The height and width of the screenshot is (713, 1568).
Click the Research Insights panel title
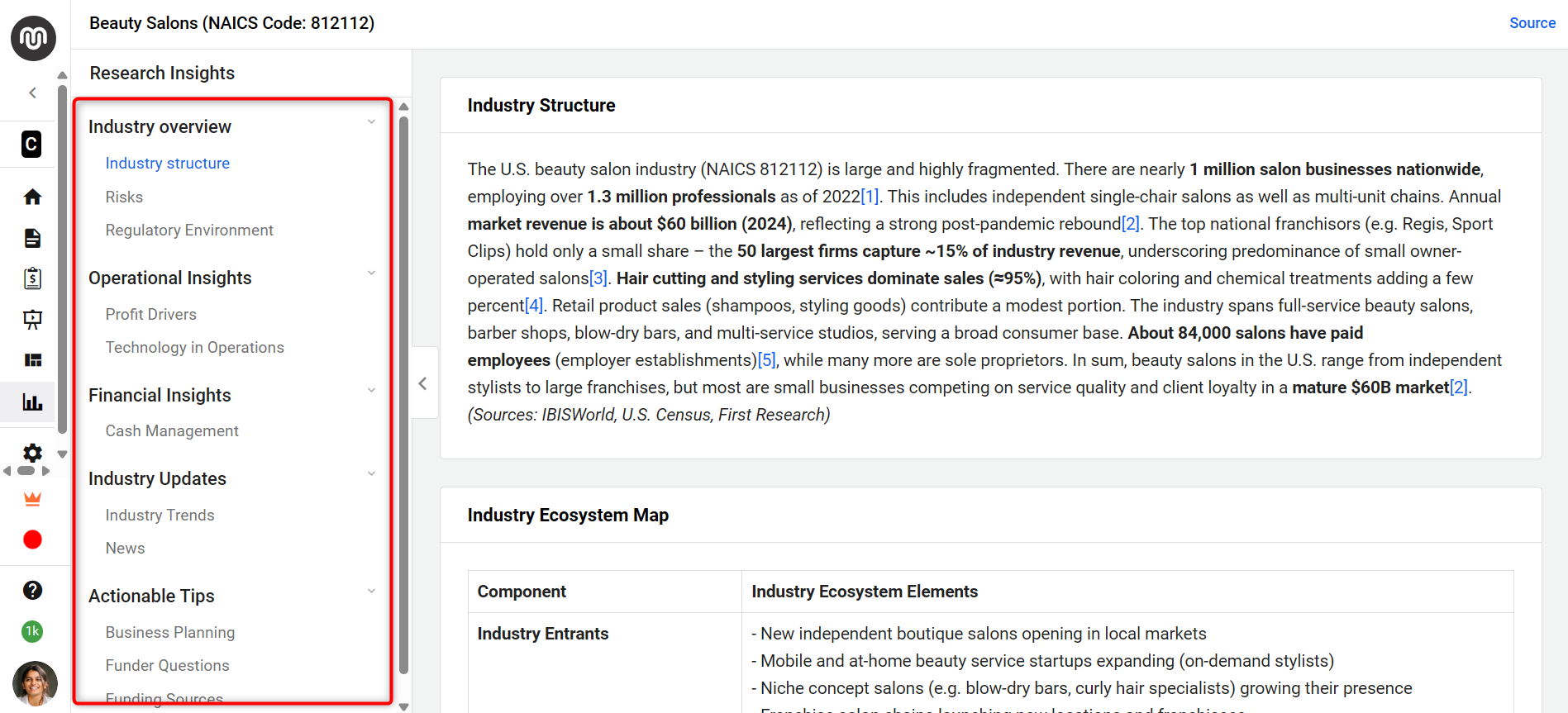coord(162,73)
